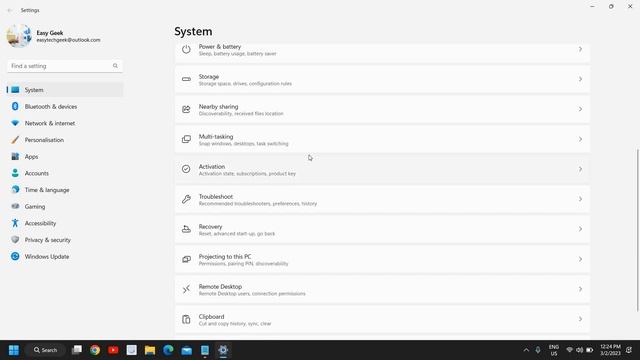Viewport: 640px width, 360px height.
Task: Expand the Recovery chevron
Action: click(x=580, y=229)
